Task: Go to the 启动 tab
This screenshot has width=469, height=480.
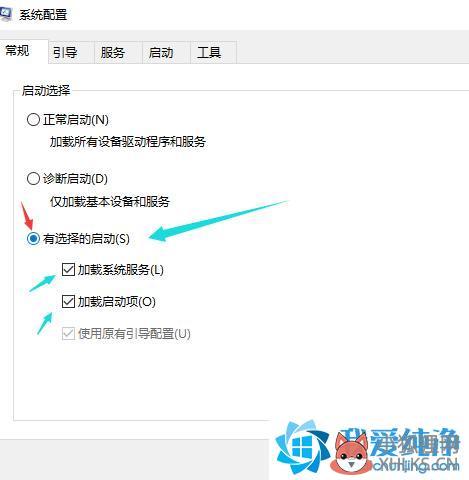Action: click(x=161, y=52)
